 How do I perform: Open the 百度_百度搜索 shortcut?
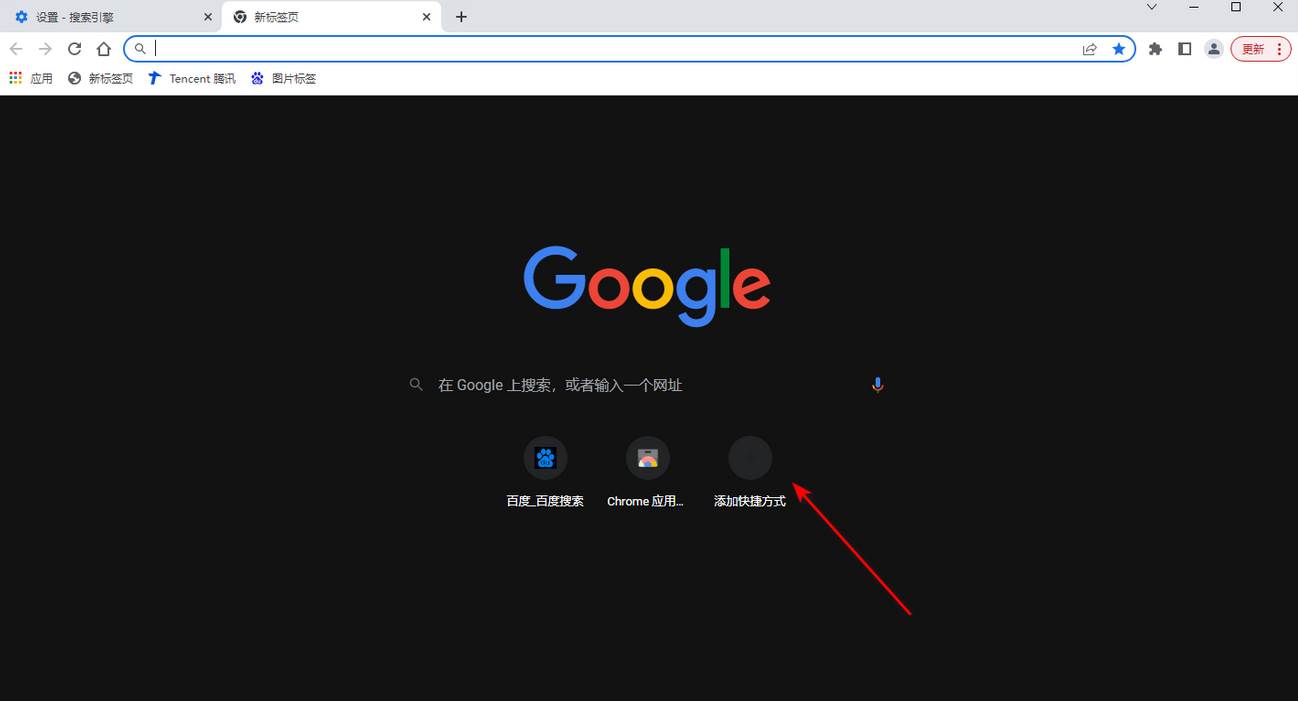[x=545, y=473]
